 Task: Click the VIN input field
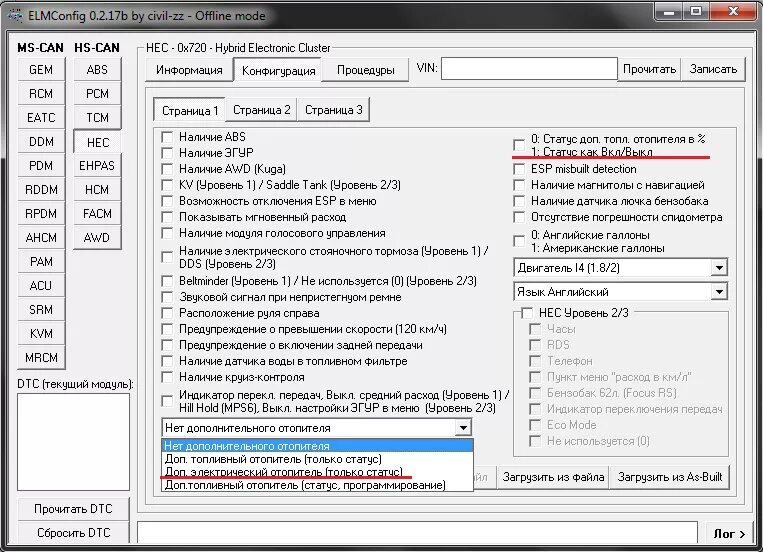point(529,69)
